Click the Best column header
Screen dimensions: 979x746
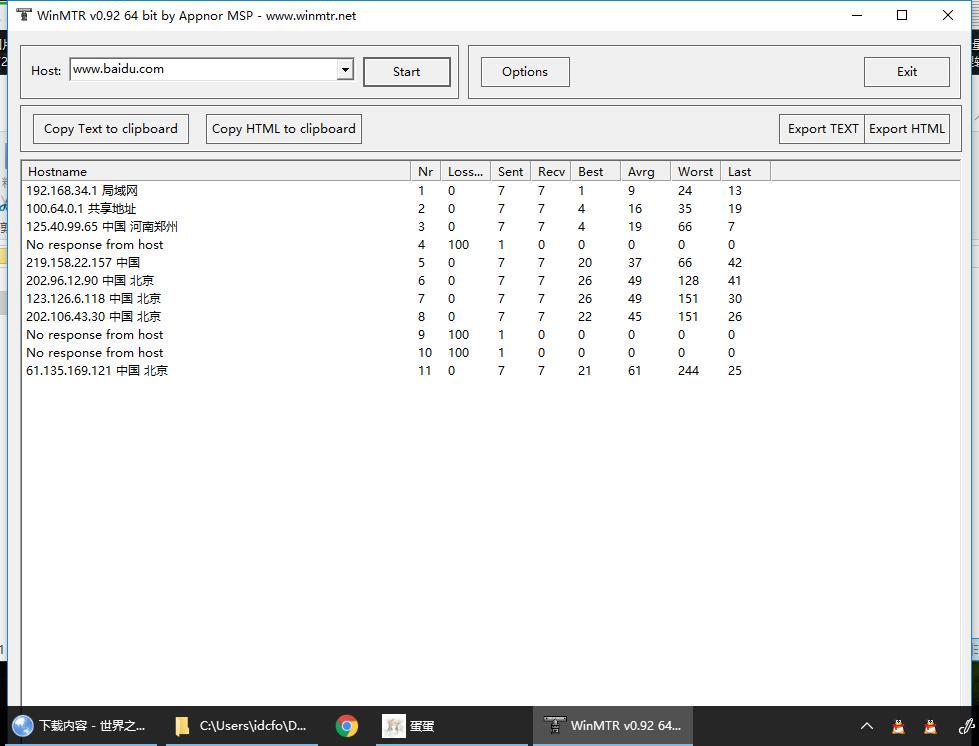pyautogui.click(x=595, y=172)
